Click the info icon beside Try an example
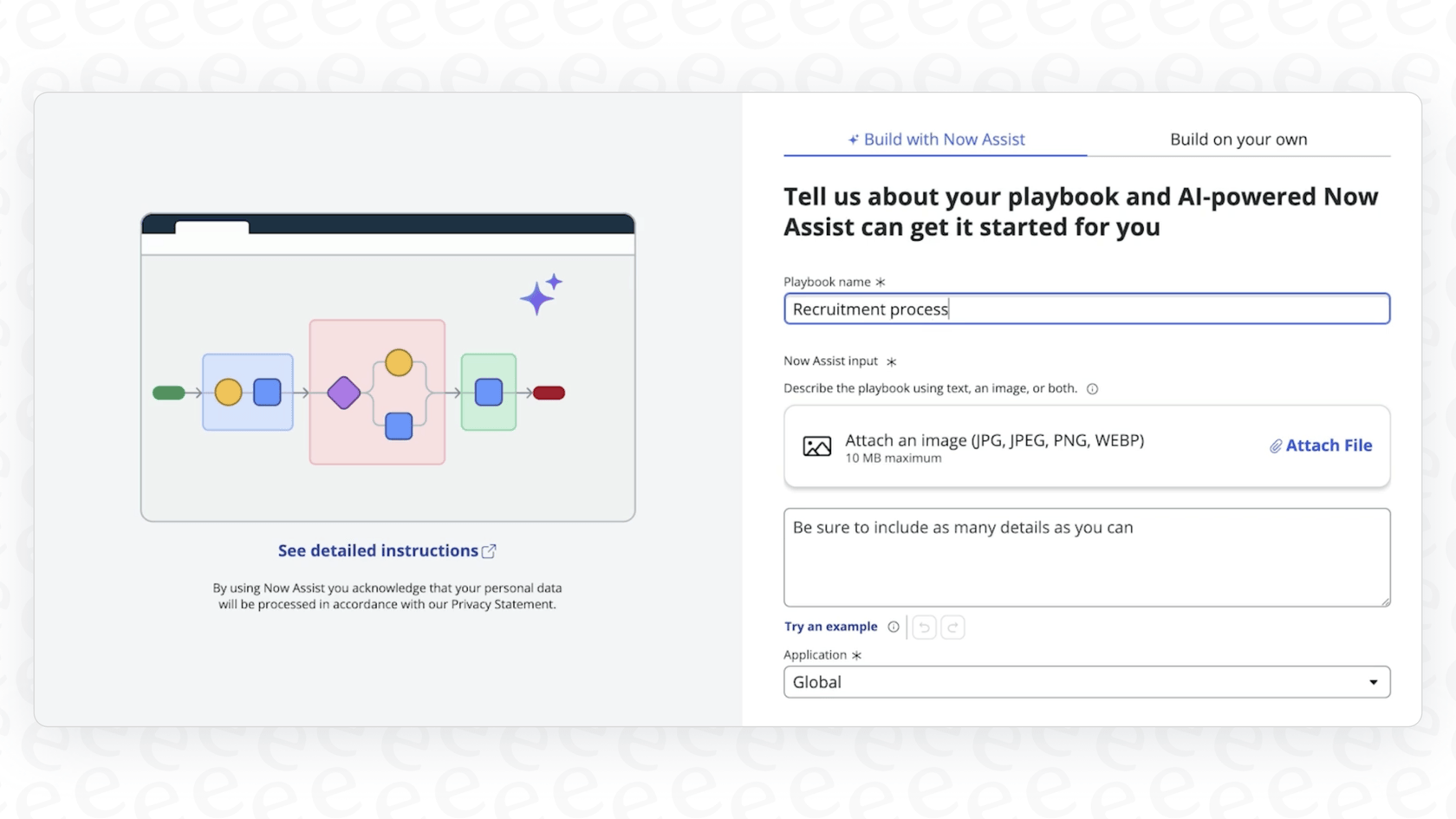The image size is (1456, 819). 894,627
